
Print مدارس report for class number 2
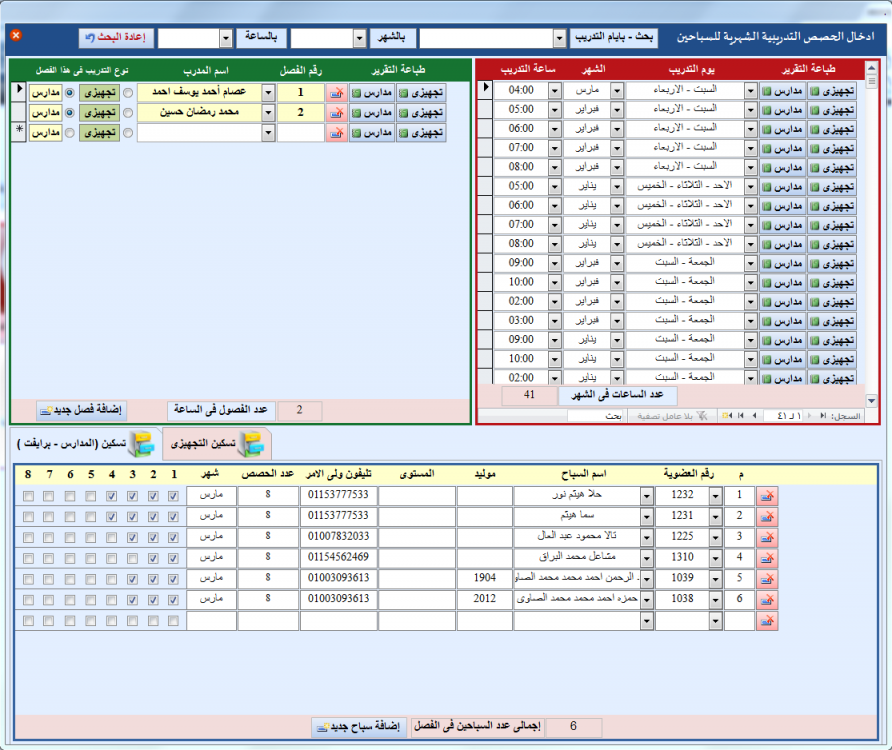(372, 113)
